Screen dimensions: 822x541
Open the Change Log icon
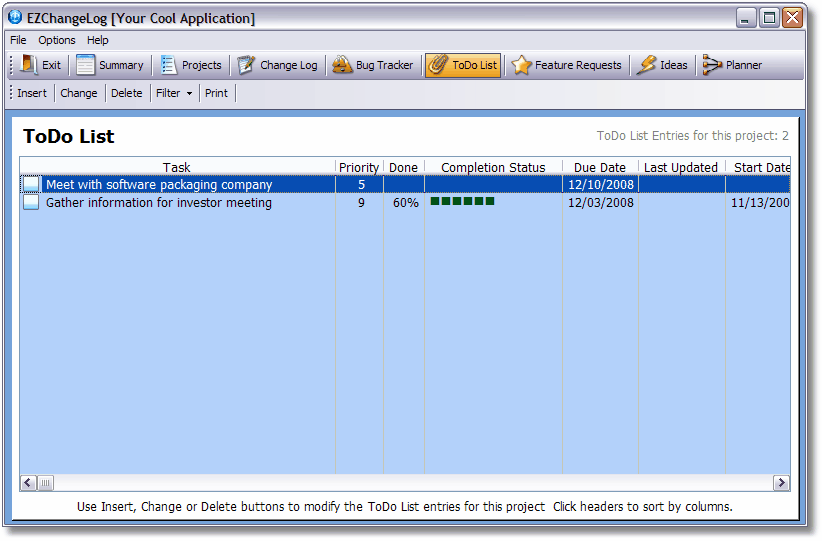(x=246, y=65)
